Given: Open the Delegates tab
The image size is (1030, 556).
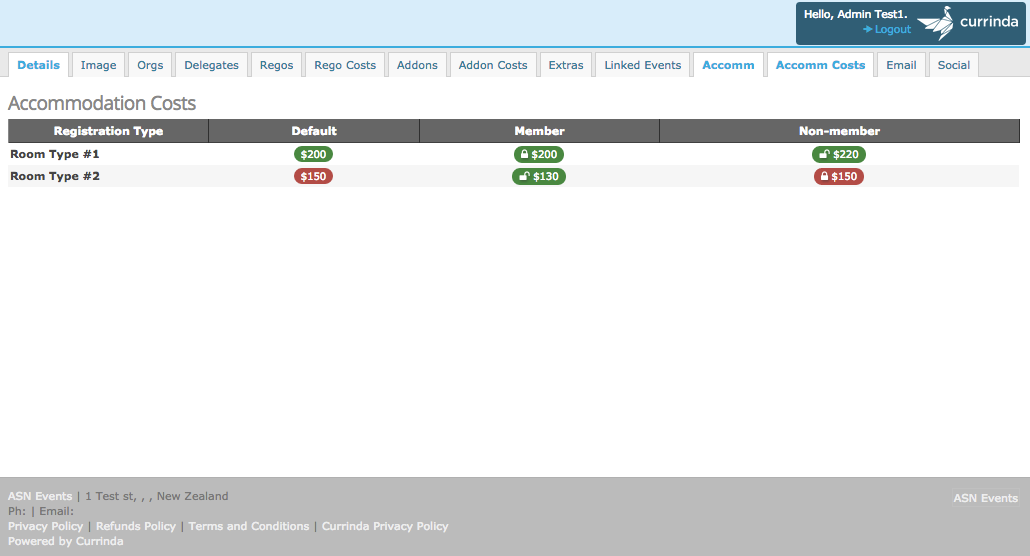Looking at the screenshot, I should (212, 65).
